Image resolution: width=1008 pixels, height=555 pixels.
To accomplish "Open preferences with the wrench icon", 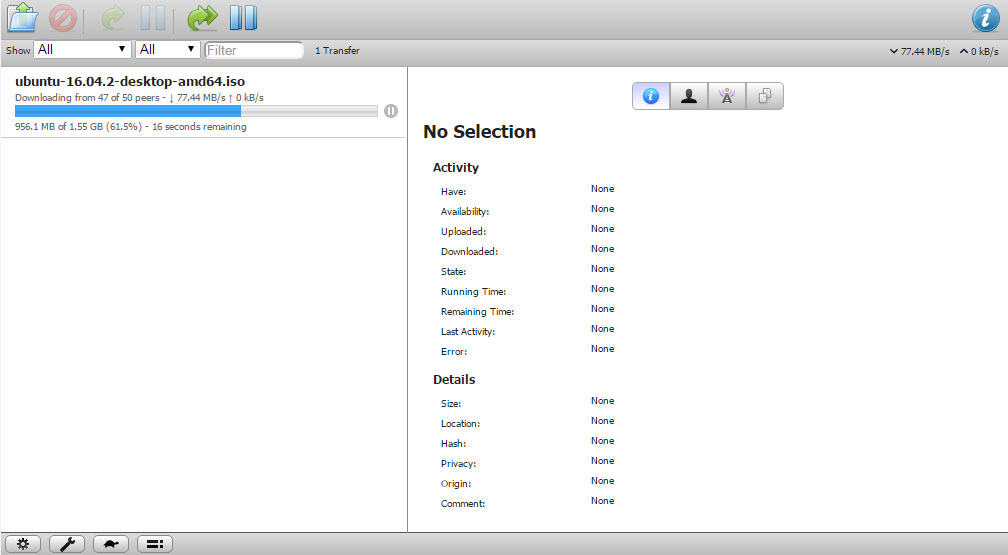I will (x=67, y=544).
